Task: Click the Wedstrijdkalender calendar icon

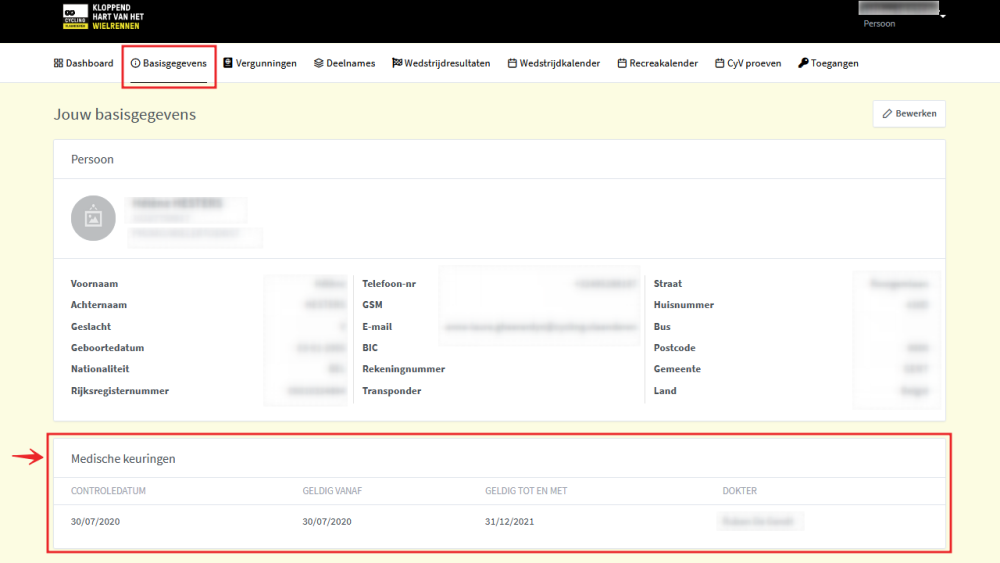Action: (512, 63)
